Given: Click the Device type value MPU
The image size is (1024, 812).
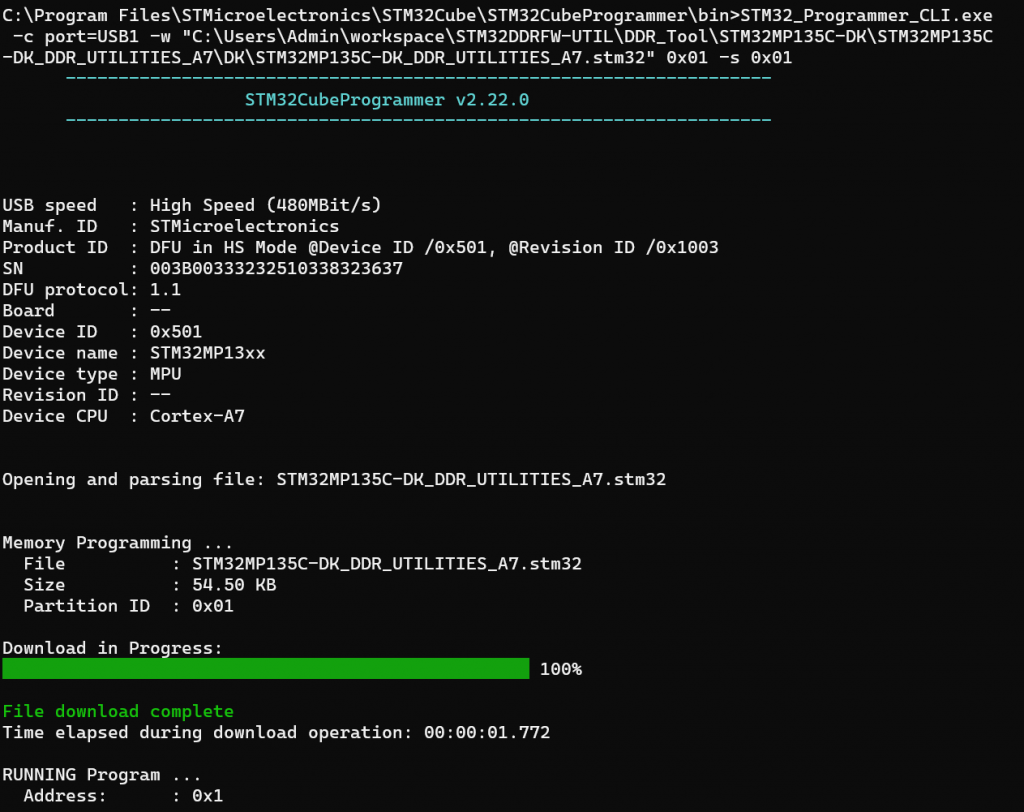Looking at the screenshot, I should pos(165,373).
